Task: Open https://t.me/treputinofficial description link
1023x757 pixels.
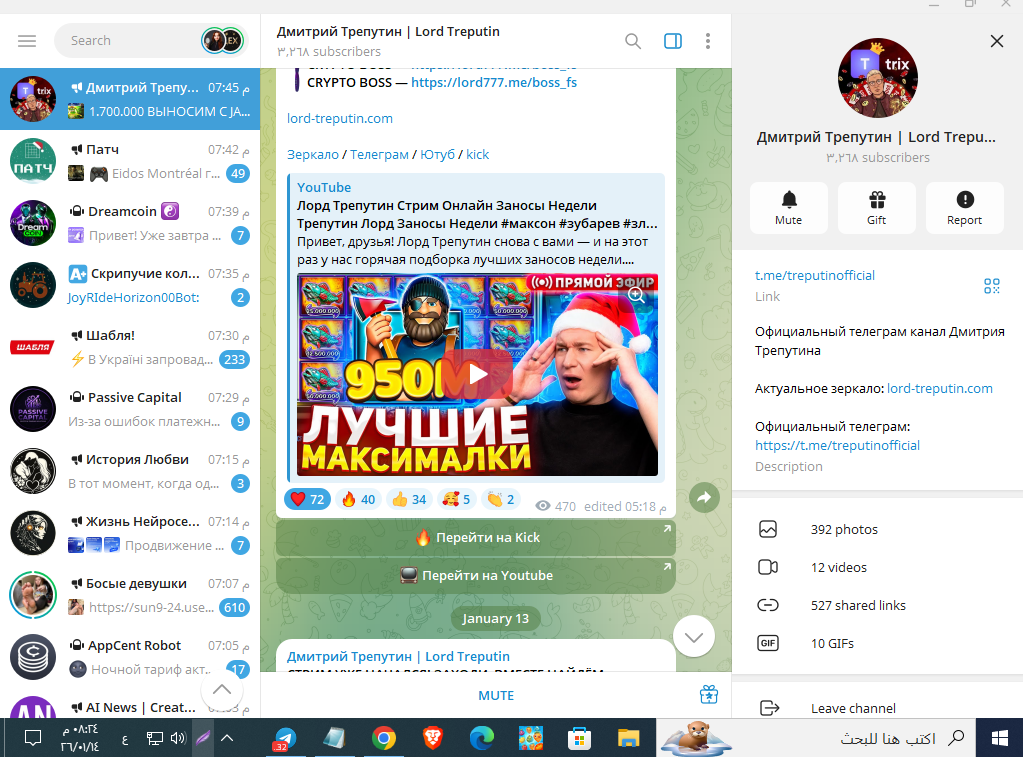Action: pos(838,445)
